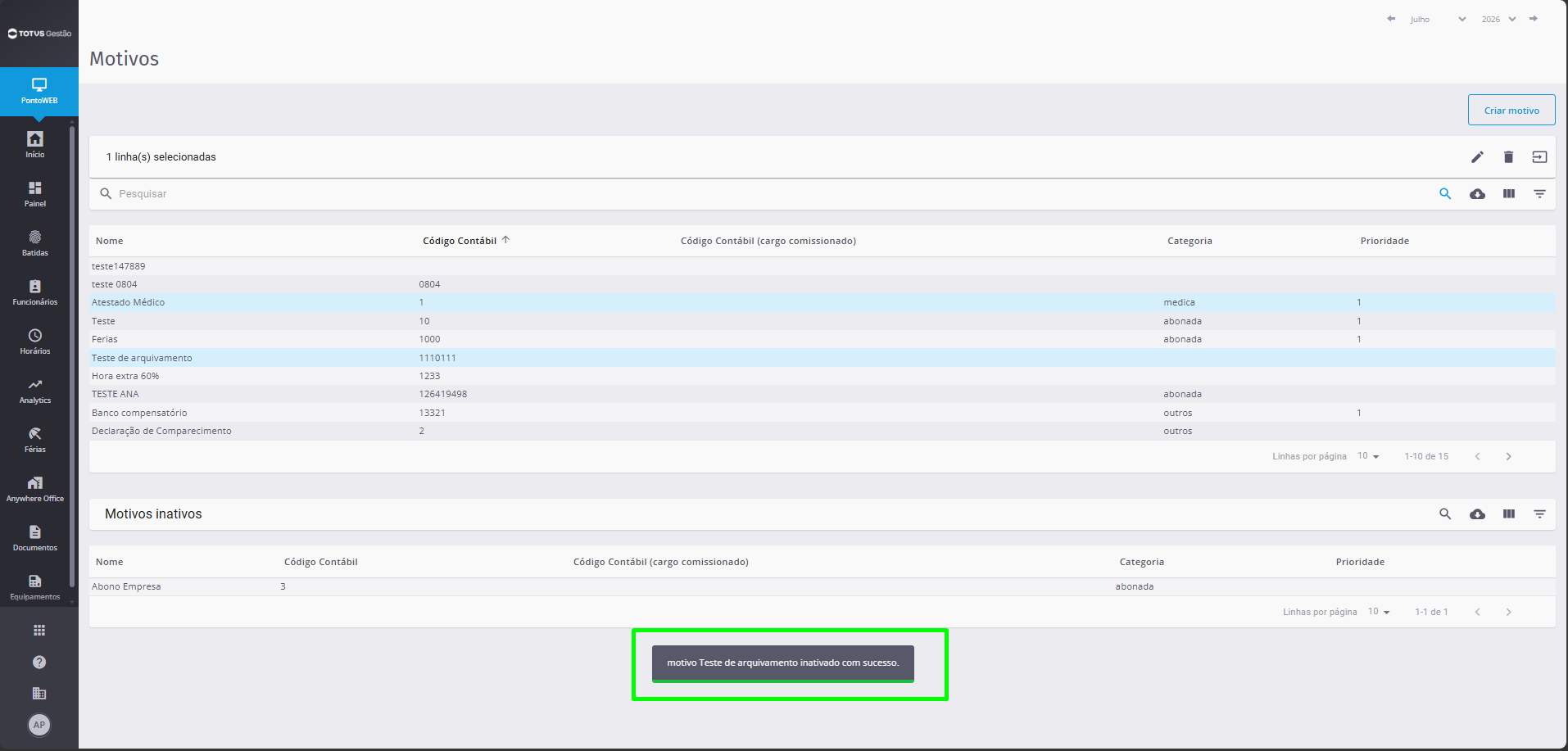Select the Ferias row

point(823,339)
